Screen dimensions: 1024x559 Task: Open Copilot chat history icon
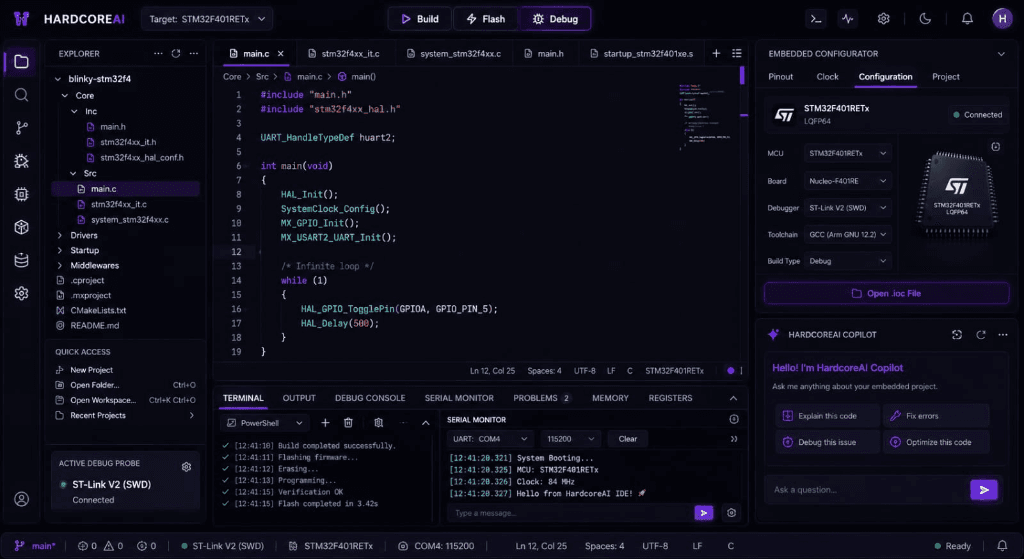(957, 334)
